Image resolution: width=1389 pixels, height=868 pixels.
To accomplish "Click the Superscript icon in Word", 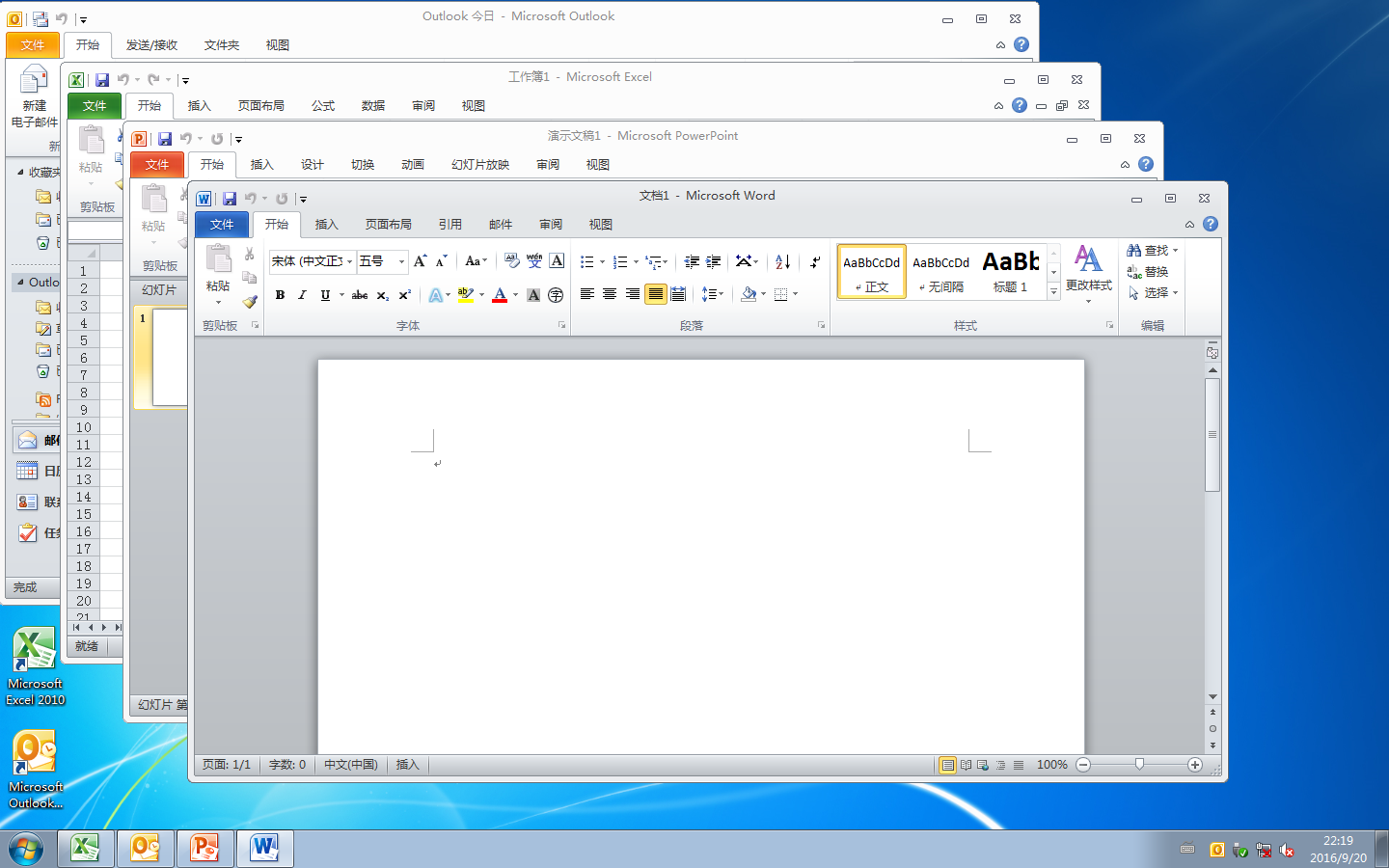I will point(405,295).
